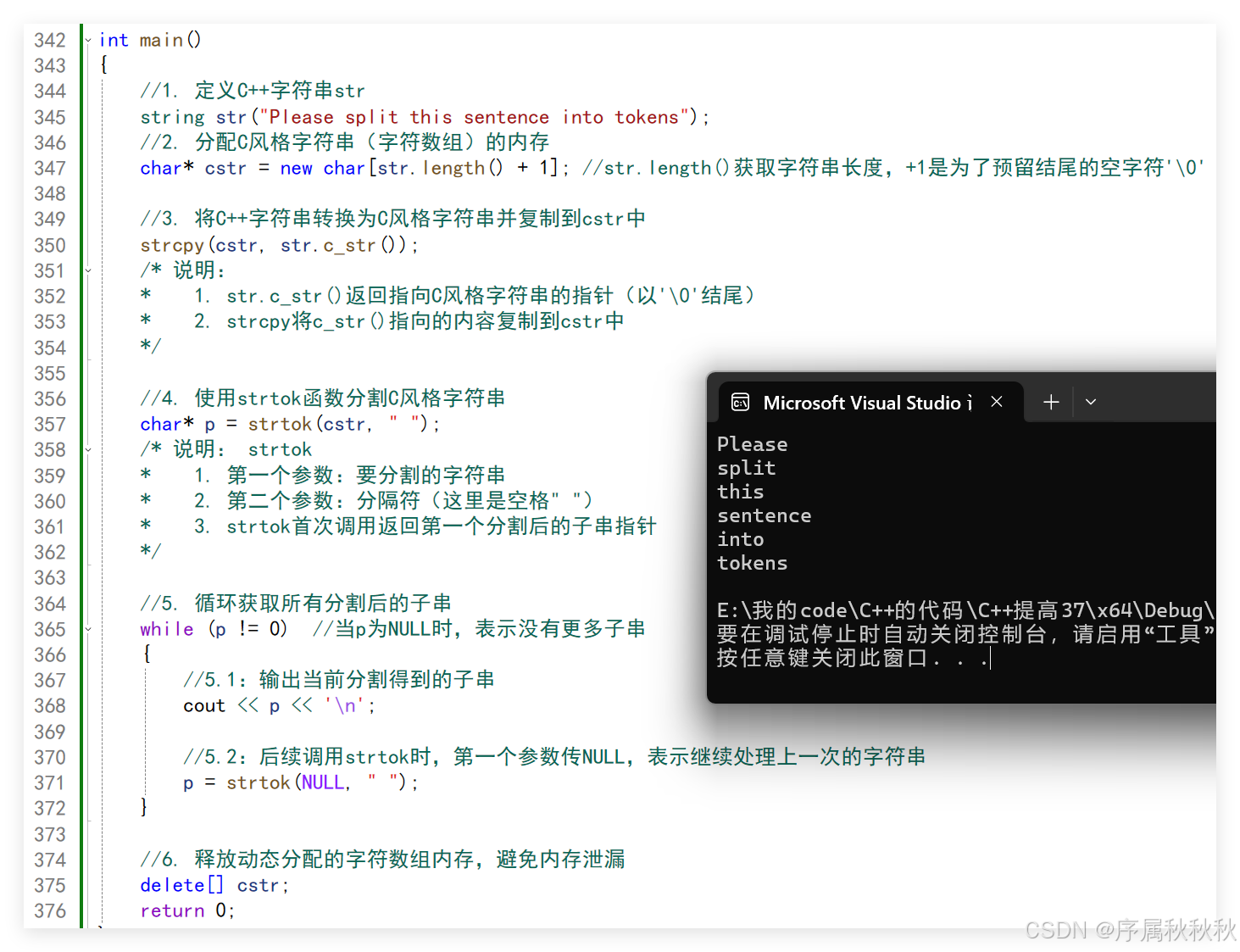Viewport: 1240px width, 952px height.
Task: Click the 'new' keyword on line 347
Action: coord(296,168)
